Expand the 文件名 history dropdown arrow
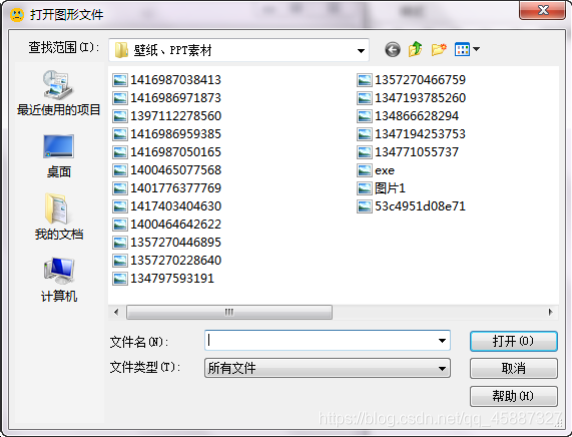This screenshot has height=437, width=572. point(442,341)
